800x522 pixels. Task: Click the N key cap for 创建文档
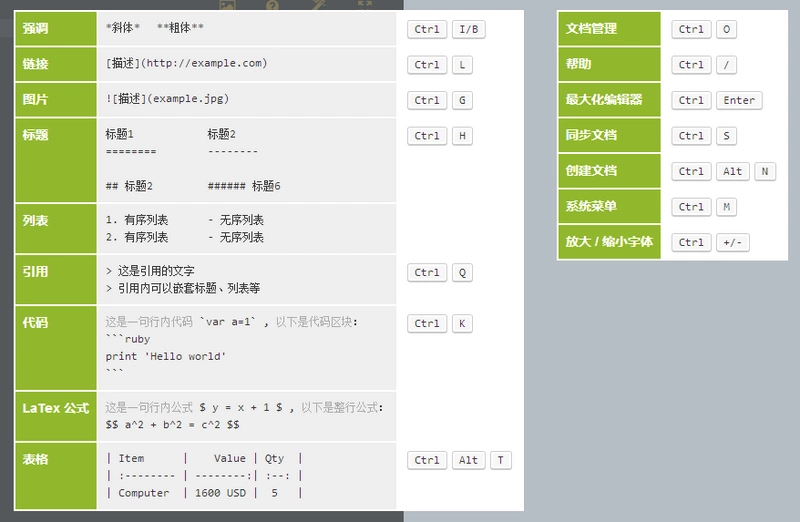(x=765, y=171)
